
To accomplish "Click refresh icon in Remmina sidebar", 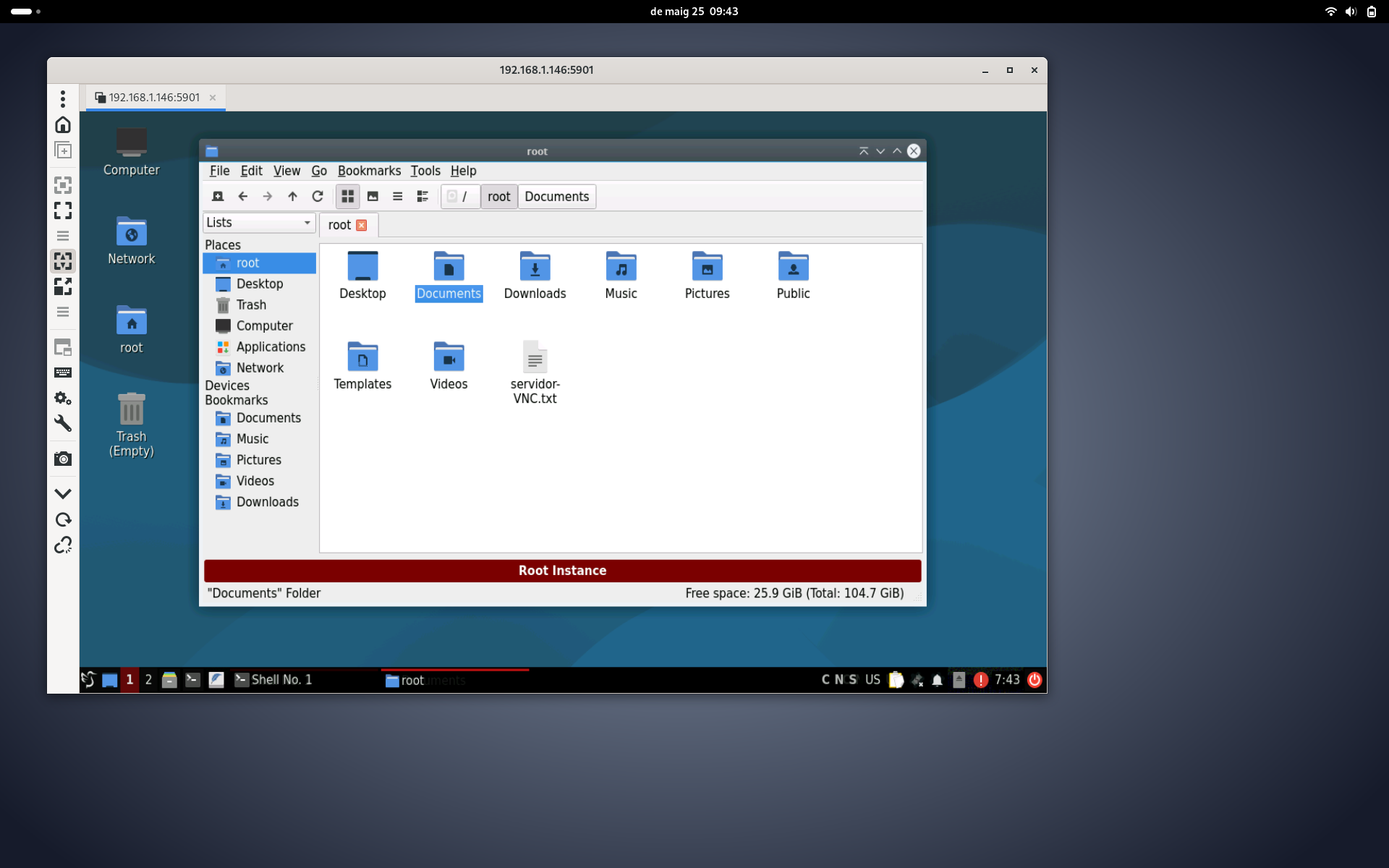I will 63,519.
